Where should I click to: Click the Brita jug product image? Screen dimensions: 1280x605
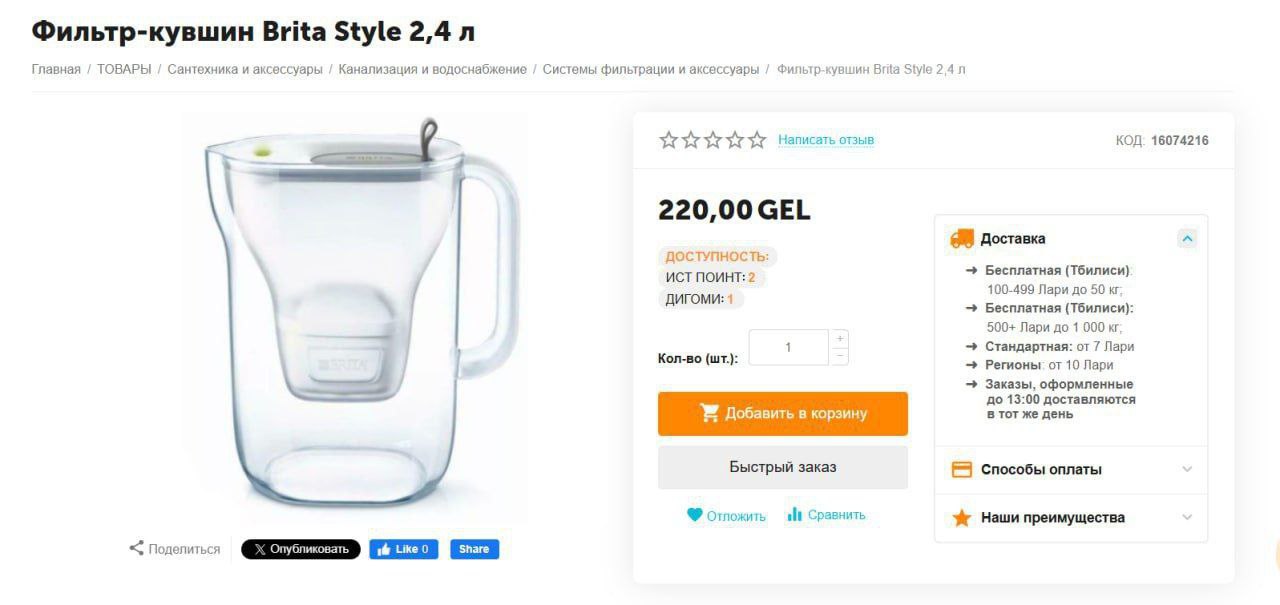pyautogui.click(x=360, y=320)
